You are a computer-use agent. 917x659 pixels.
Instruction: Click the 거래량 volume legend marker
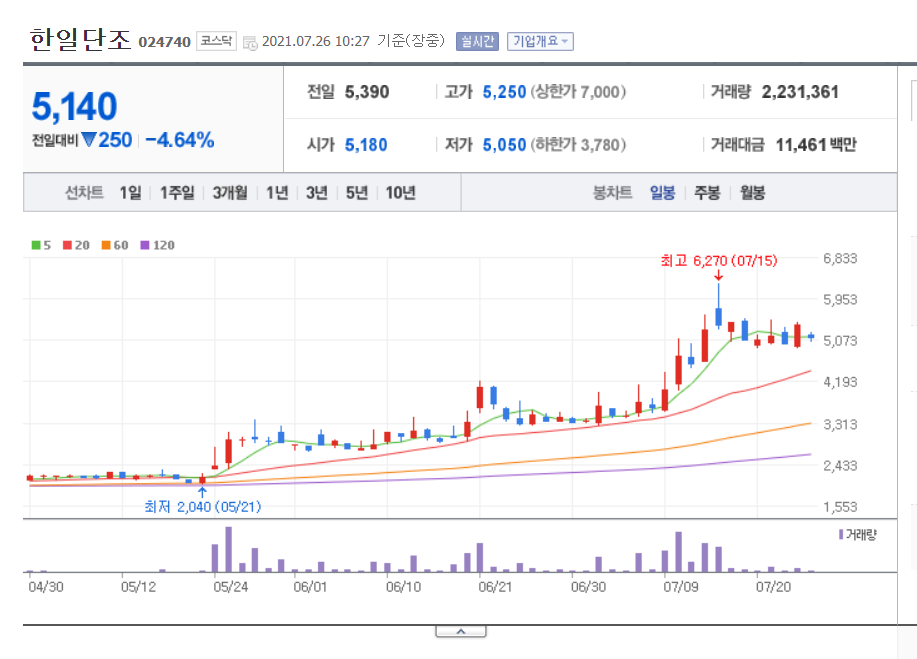(857, 534)
